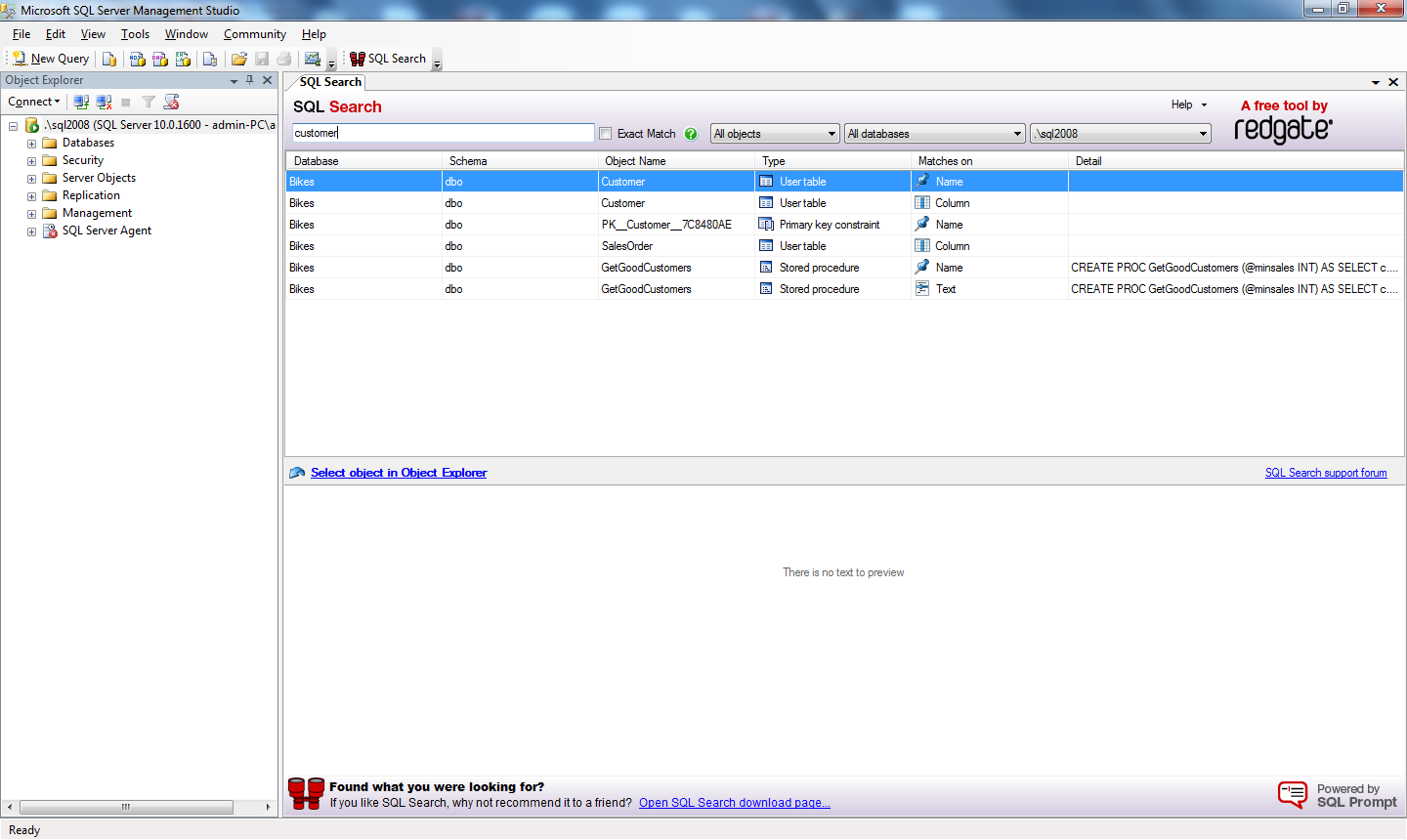
Task: Click the search text field containing customer
Action: pos(443,133)
